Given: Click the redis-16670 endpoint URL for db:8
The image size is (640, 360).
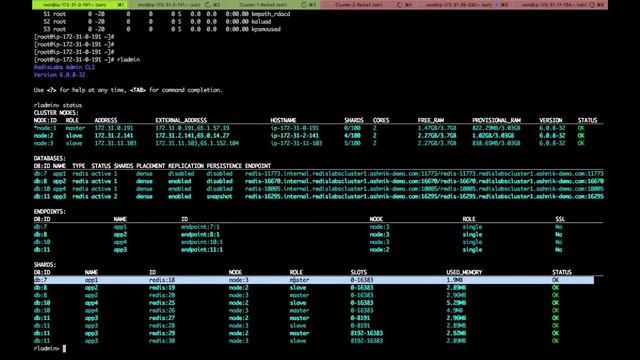Looking at the screenshot, I should 424,181.
